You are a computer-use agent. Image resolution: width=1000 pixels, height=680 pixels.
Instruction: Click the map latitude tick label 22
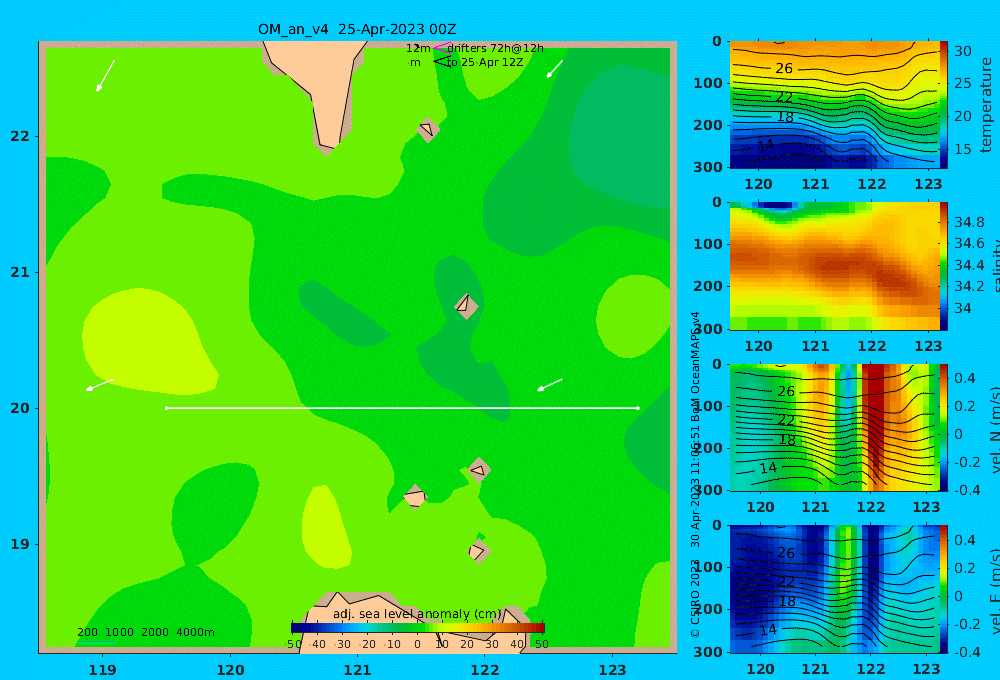pos(20,136)
